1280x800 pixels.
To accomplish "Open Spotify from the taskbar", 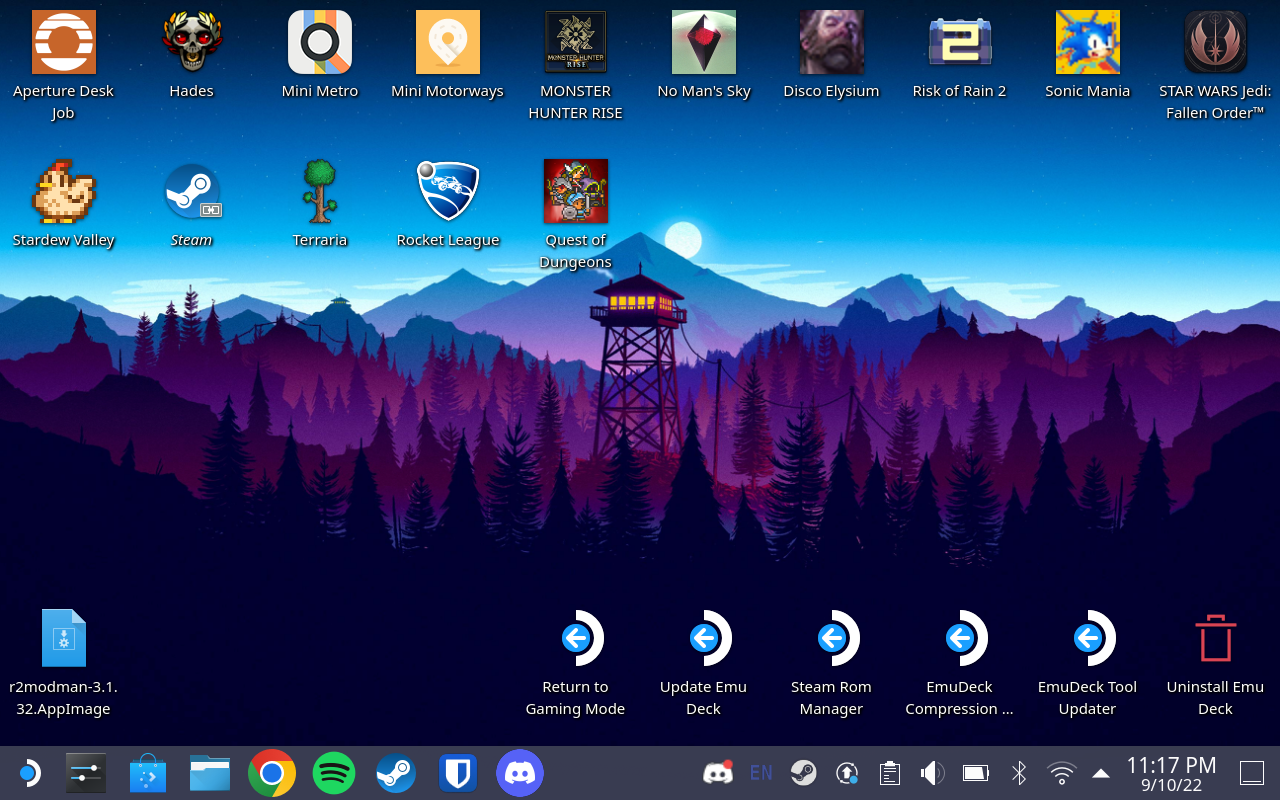I will click(334, 773).
